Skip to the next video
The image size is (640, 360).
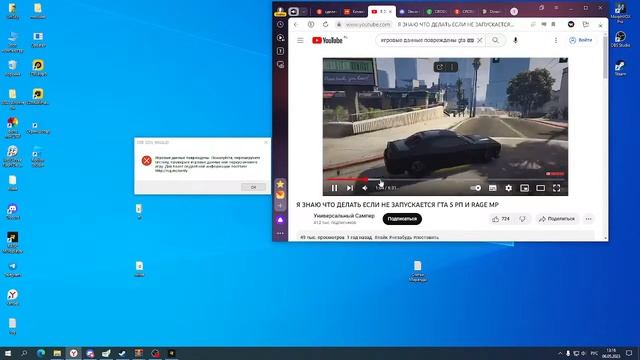(350, 188)
